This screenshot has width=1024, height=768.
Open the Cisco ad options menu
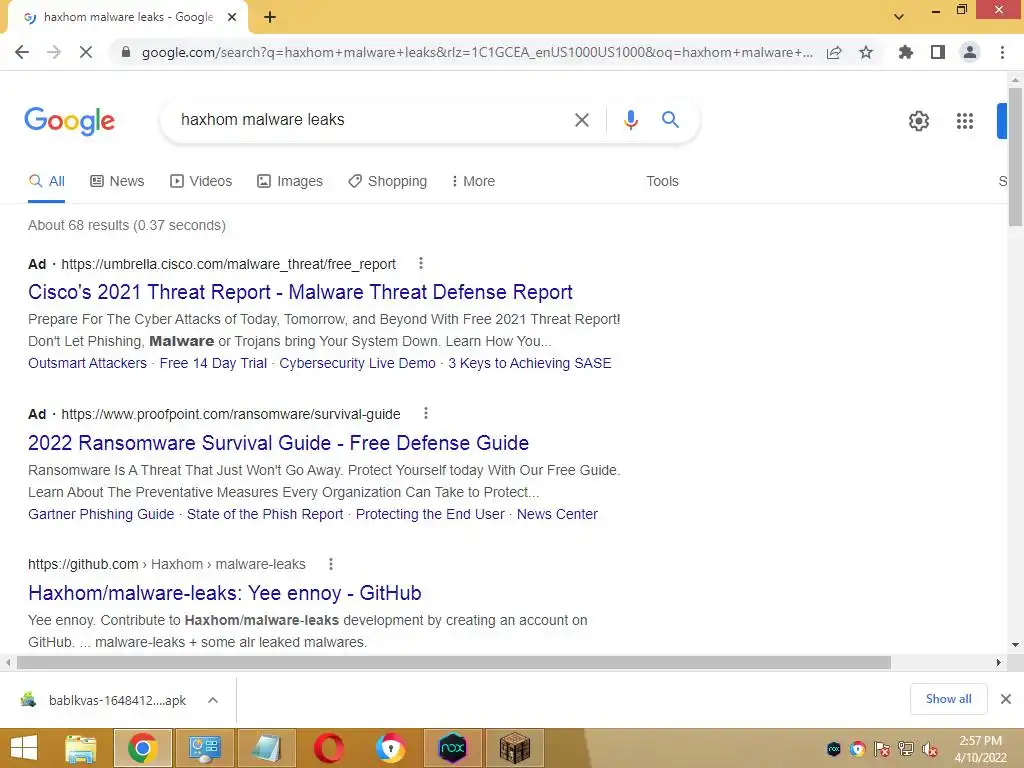(x=421, y=263)
